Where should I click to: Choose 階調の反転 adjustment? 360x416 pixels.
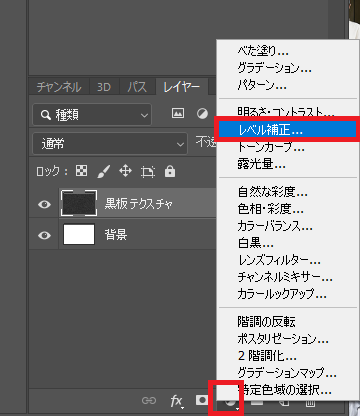(266, 322)
